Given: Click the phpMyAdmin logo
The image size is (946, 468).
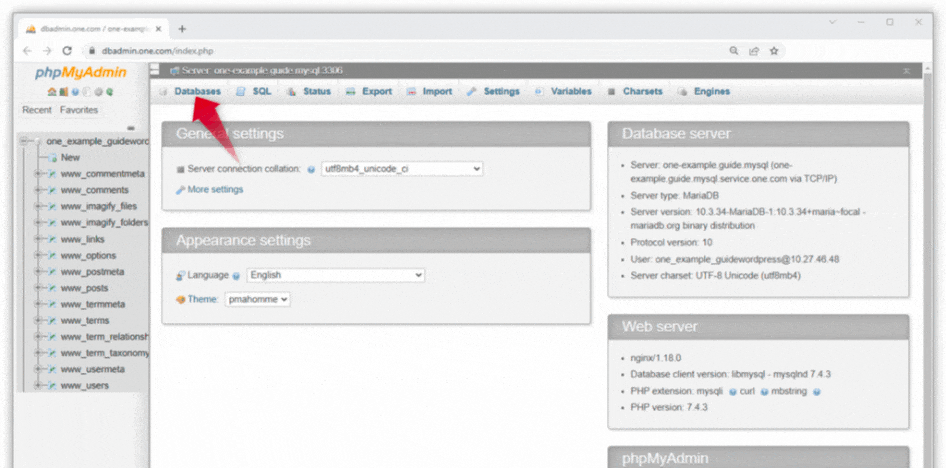Looking at the screenshot, I should click(x=81, y=73).
